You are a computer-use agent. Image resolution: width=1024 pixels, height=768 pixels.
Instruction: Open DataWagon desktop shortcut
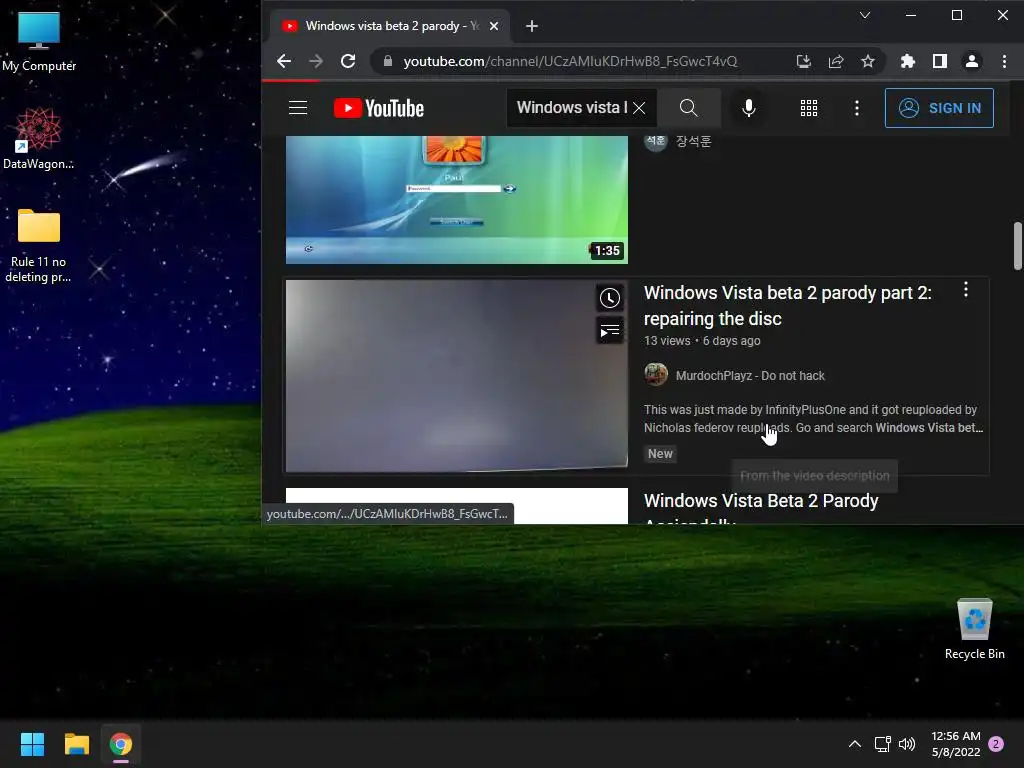tap(39, 139)
